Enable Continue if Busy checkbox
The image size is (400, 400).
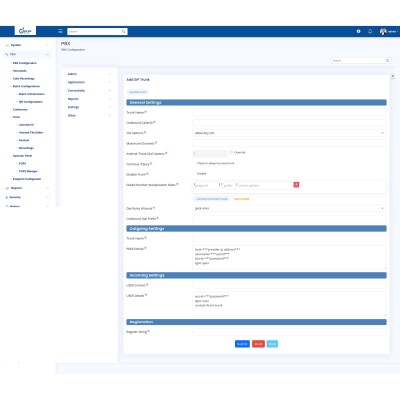[x=194, y=163]
